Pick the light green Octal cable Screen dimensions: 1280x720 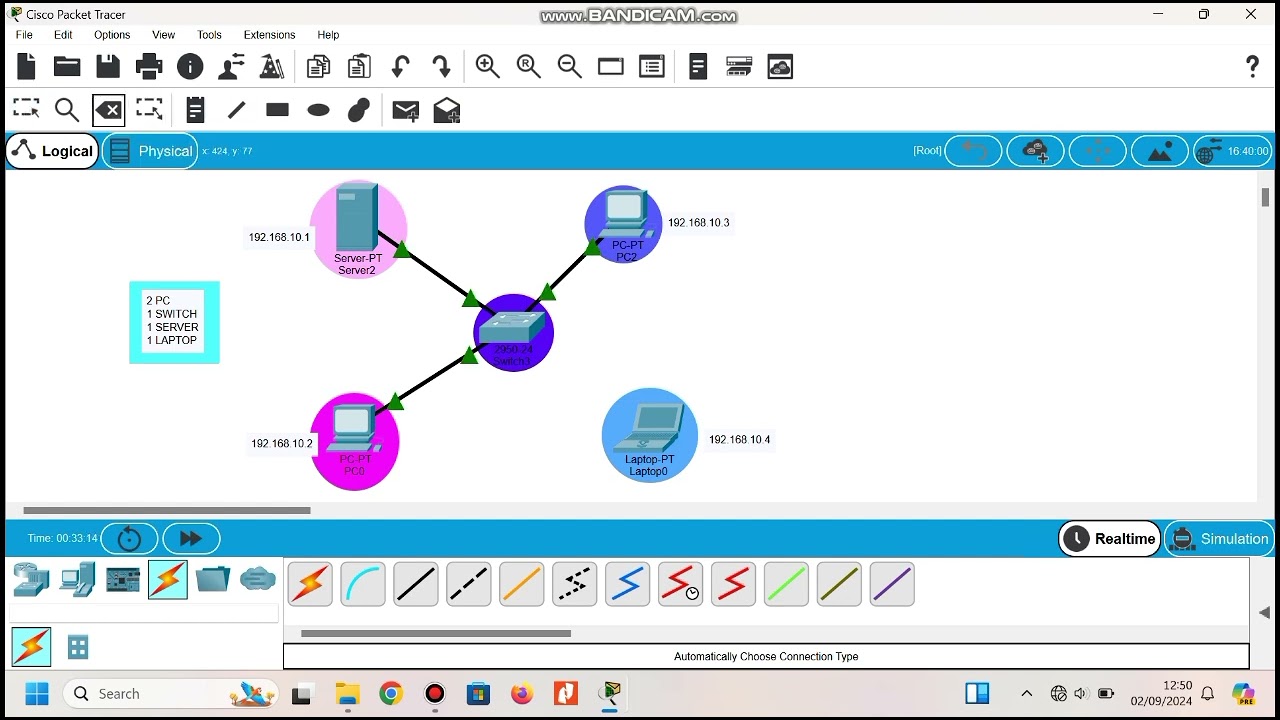click(786, 584)
